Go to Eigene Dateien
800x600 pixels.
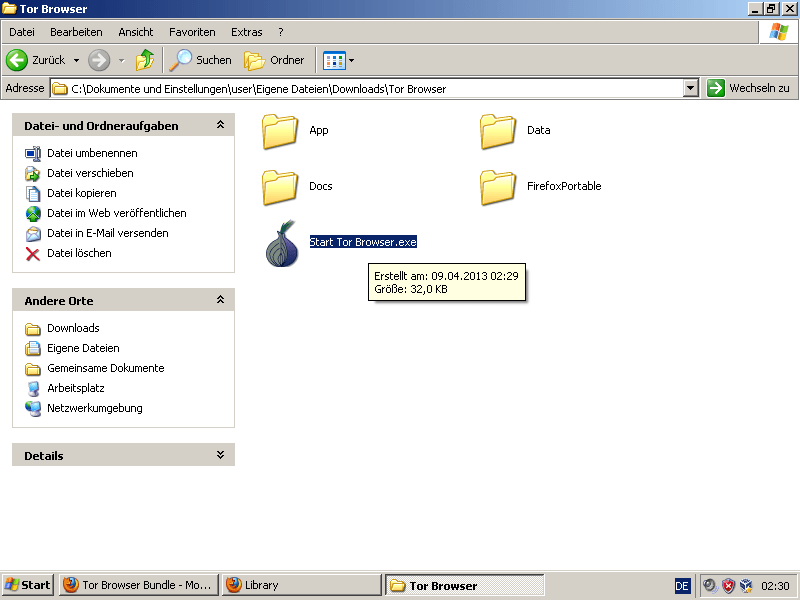click(83, 348)
